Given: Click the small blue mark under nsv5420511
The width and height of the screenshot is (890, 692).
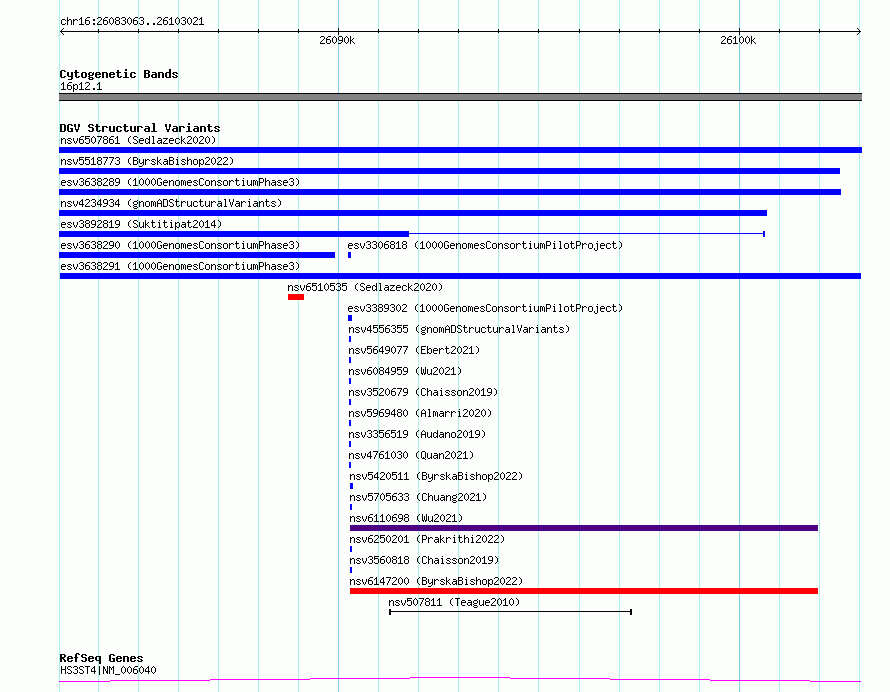Looking at the screenshot, I should [x=351, y=486].
